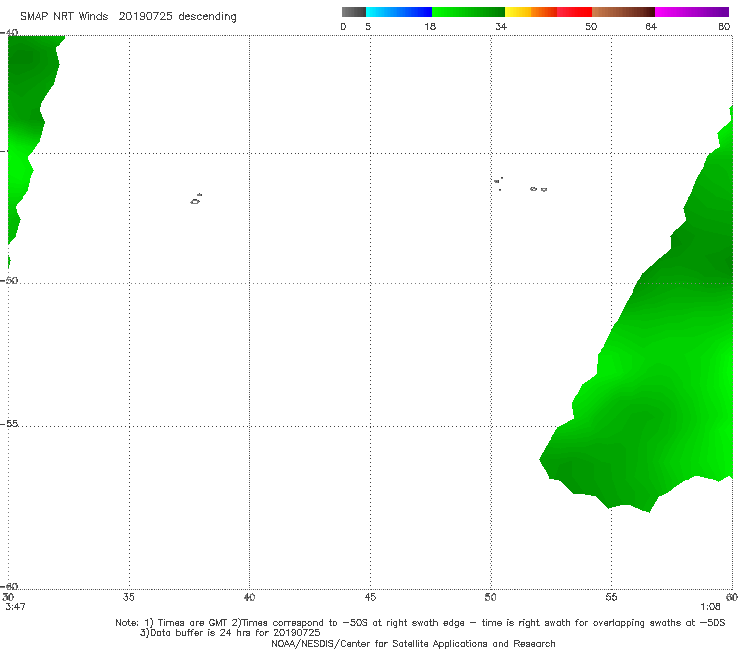
Task: Click the '-60' latitude label on left axis
Action: (9, 586)
